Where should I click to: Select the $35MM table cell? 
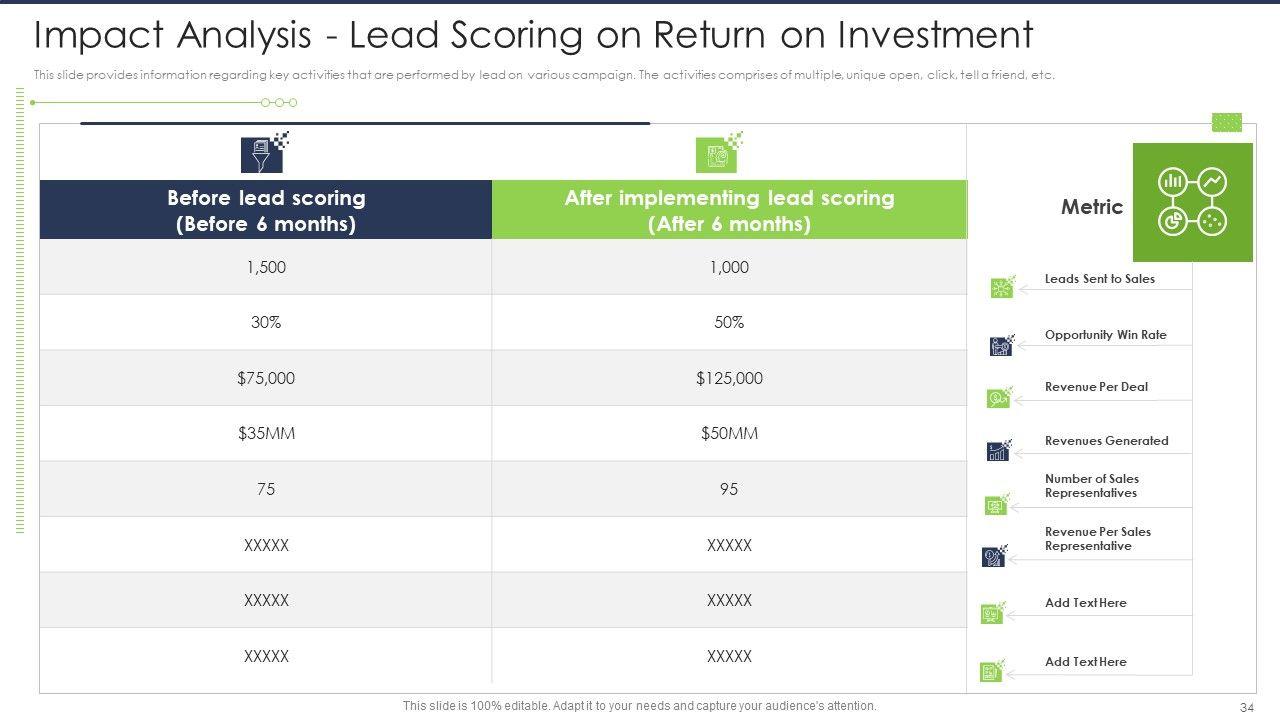tap(266, 433)
